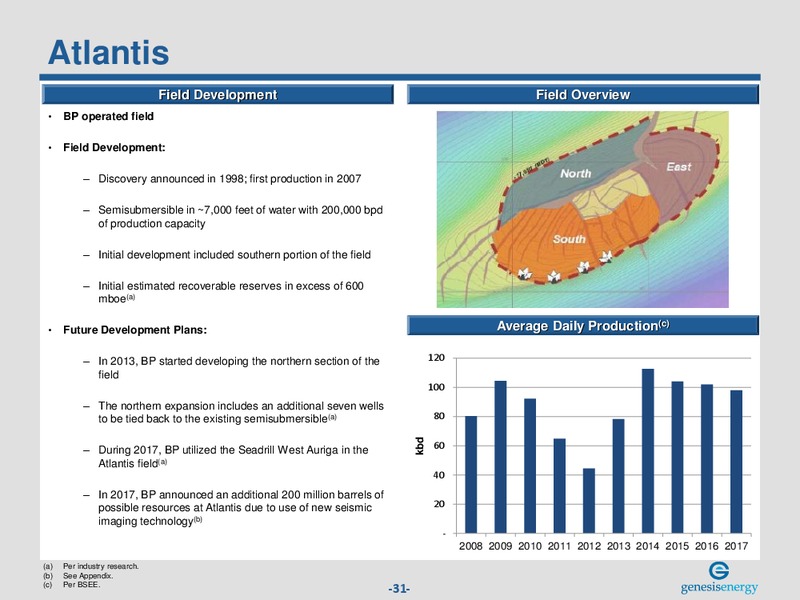This screenshot has height=600, width=800.
Task: Click 'In 2013, BP started developing' bullet
Action: (239, 368)
